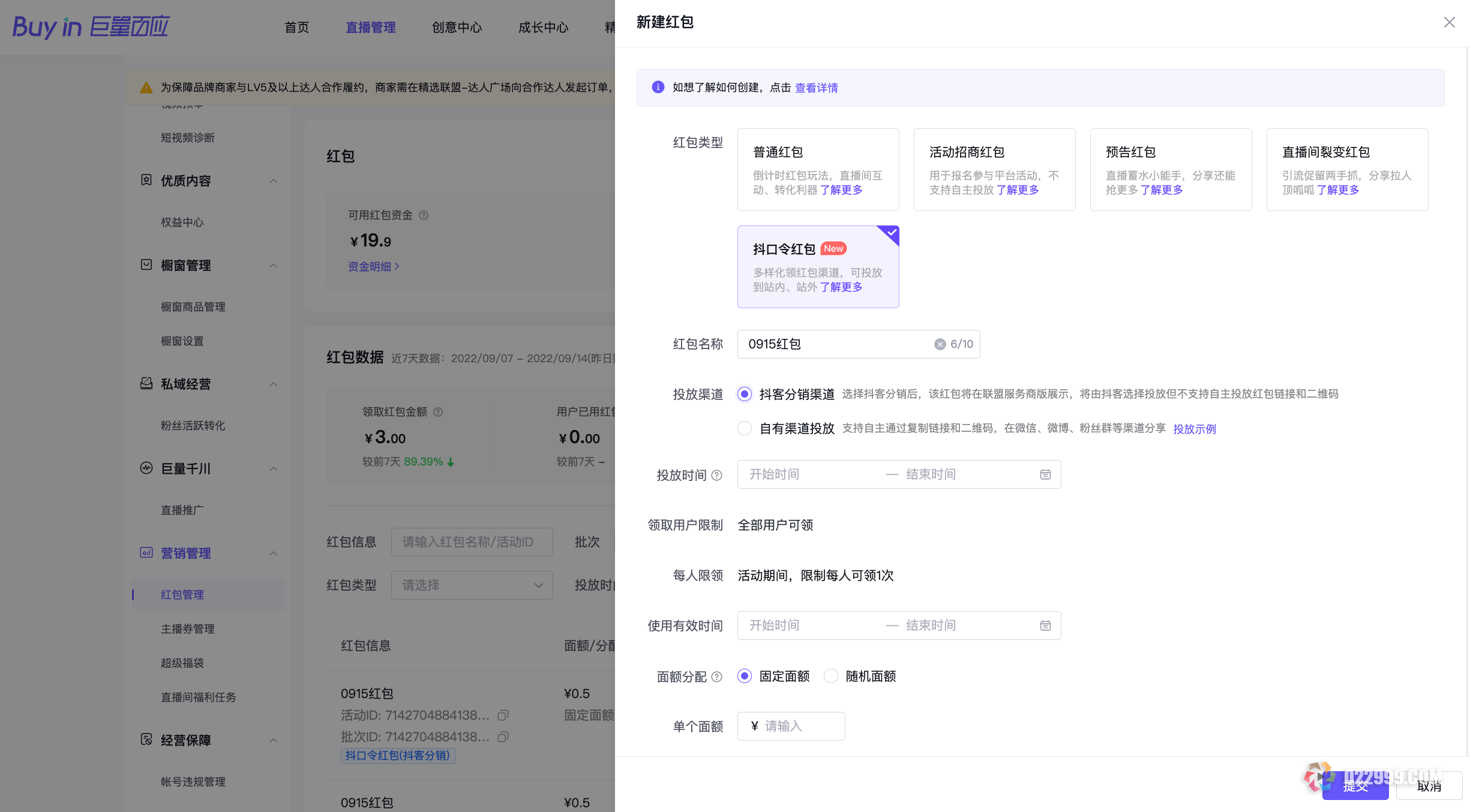Select the 直播间裂变红包 type card
1470x812 pixels.
click(x=1347, y=170)
